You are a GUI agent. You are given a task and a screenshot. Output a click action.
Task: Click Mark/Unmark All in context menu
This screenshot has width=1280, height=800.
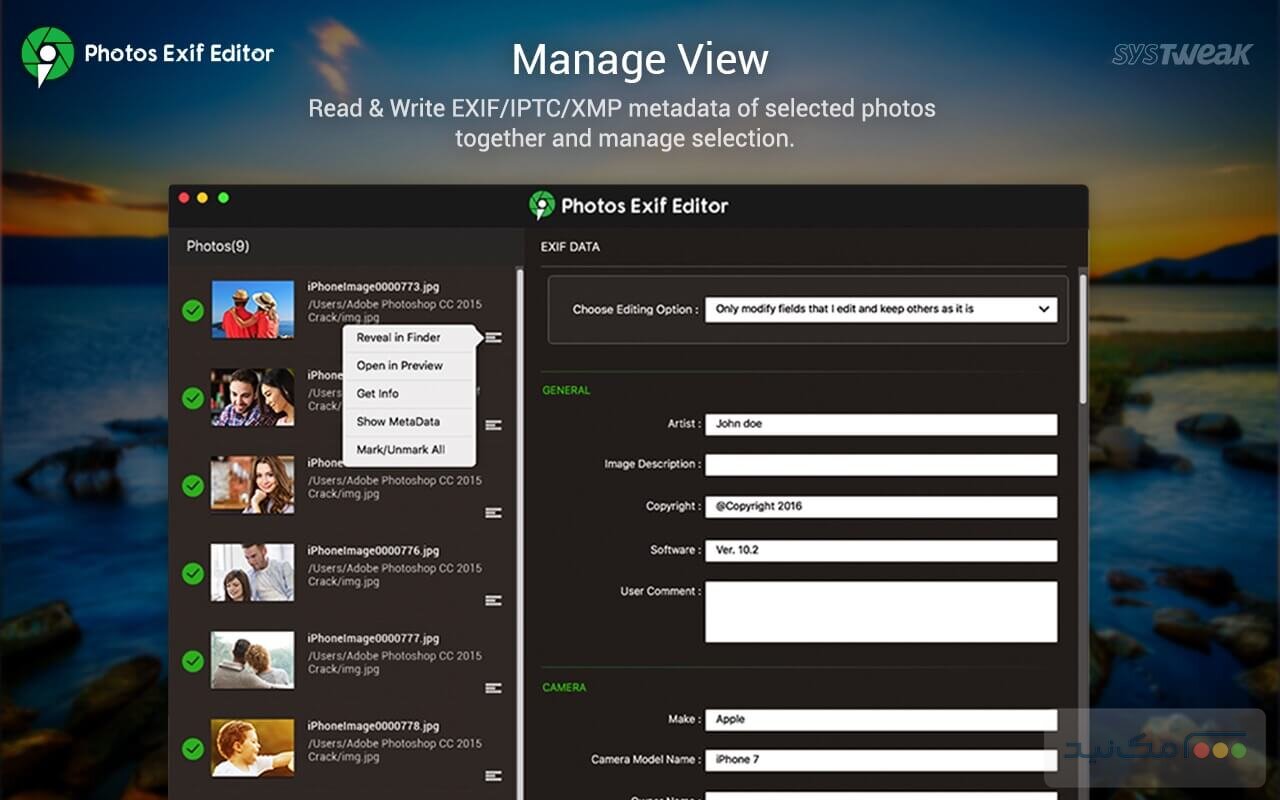(x=401, y=450)
